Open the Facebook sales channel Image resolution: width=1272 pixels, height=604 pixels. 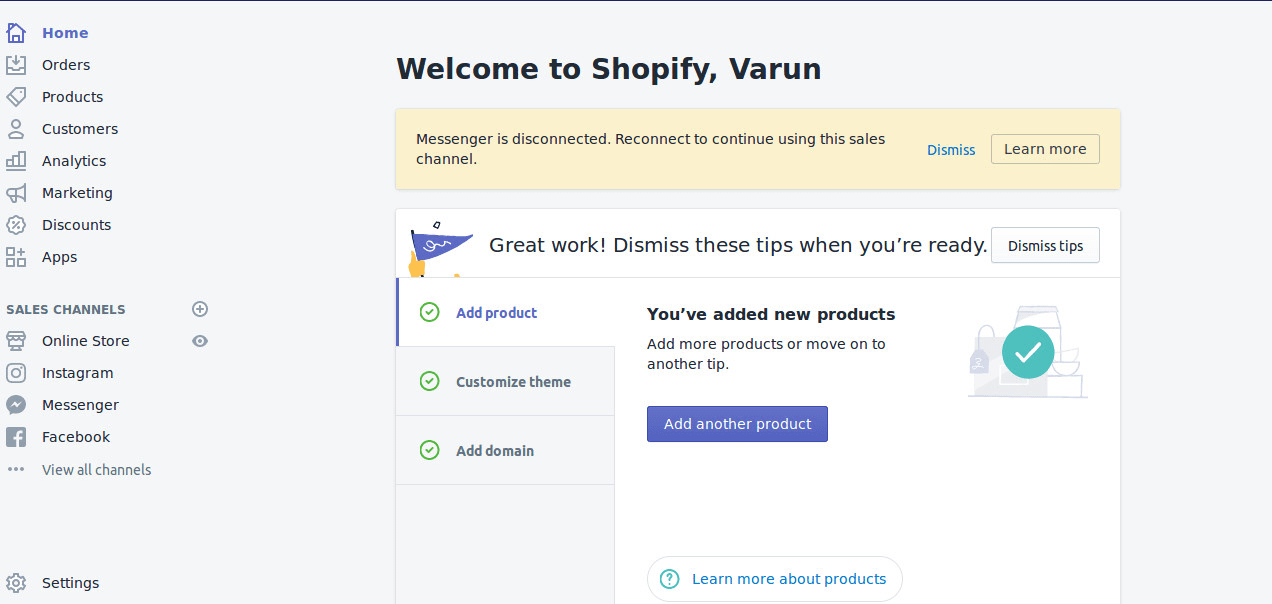tap(76, 437)
